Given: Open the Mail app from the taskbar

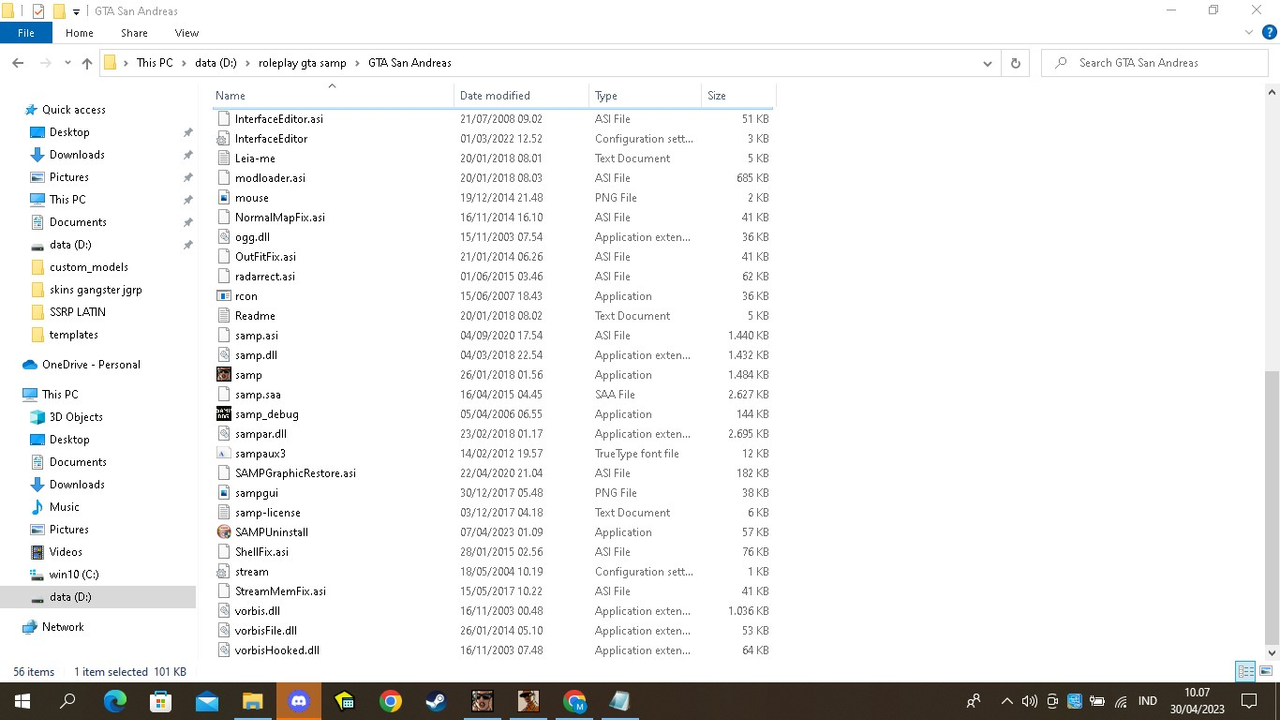Looking at the screenshot, I should (x=207, y=701).
